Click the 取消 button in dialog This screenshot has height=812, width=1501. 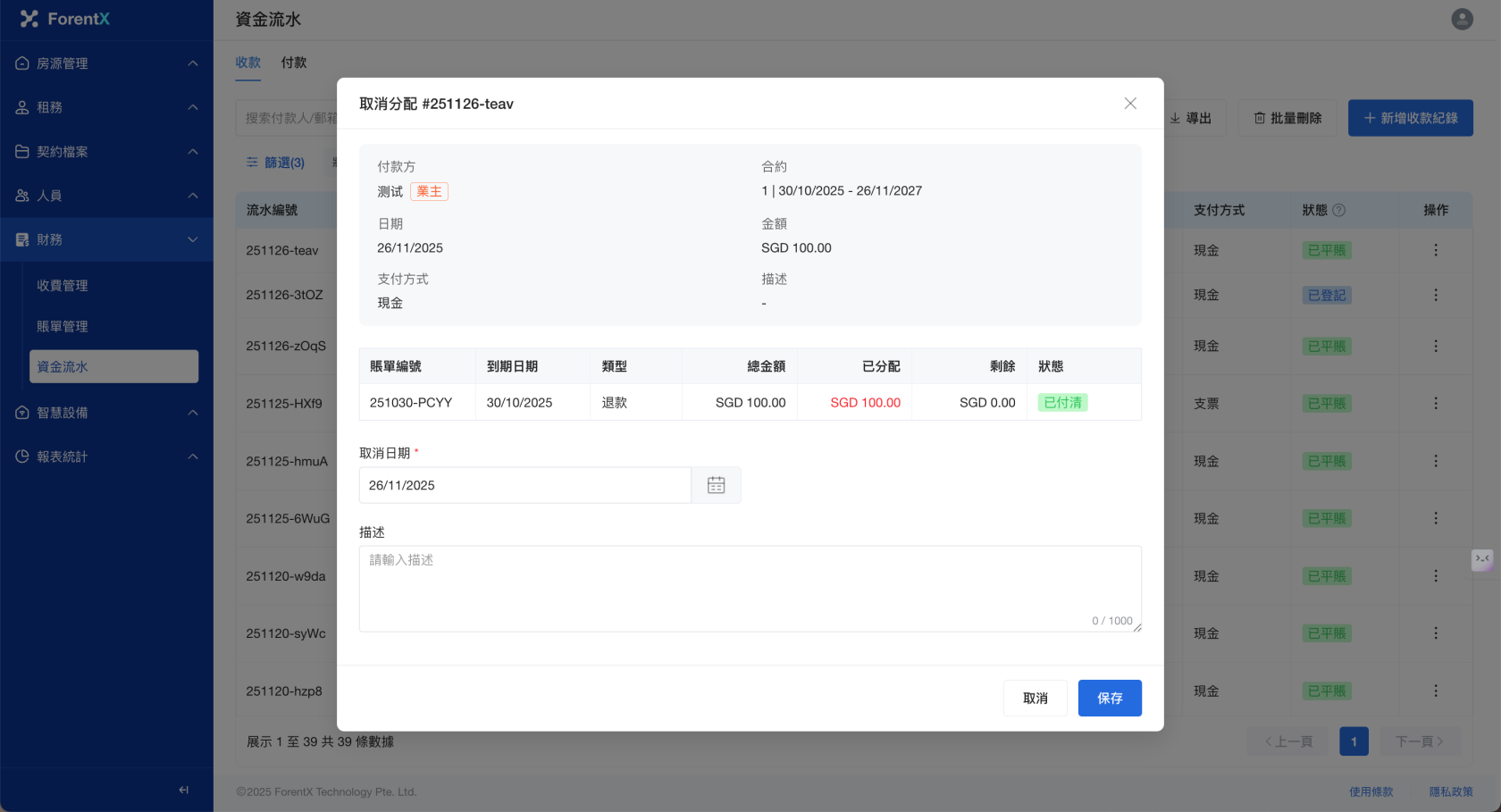[x=1035, y=698]
